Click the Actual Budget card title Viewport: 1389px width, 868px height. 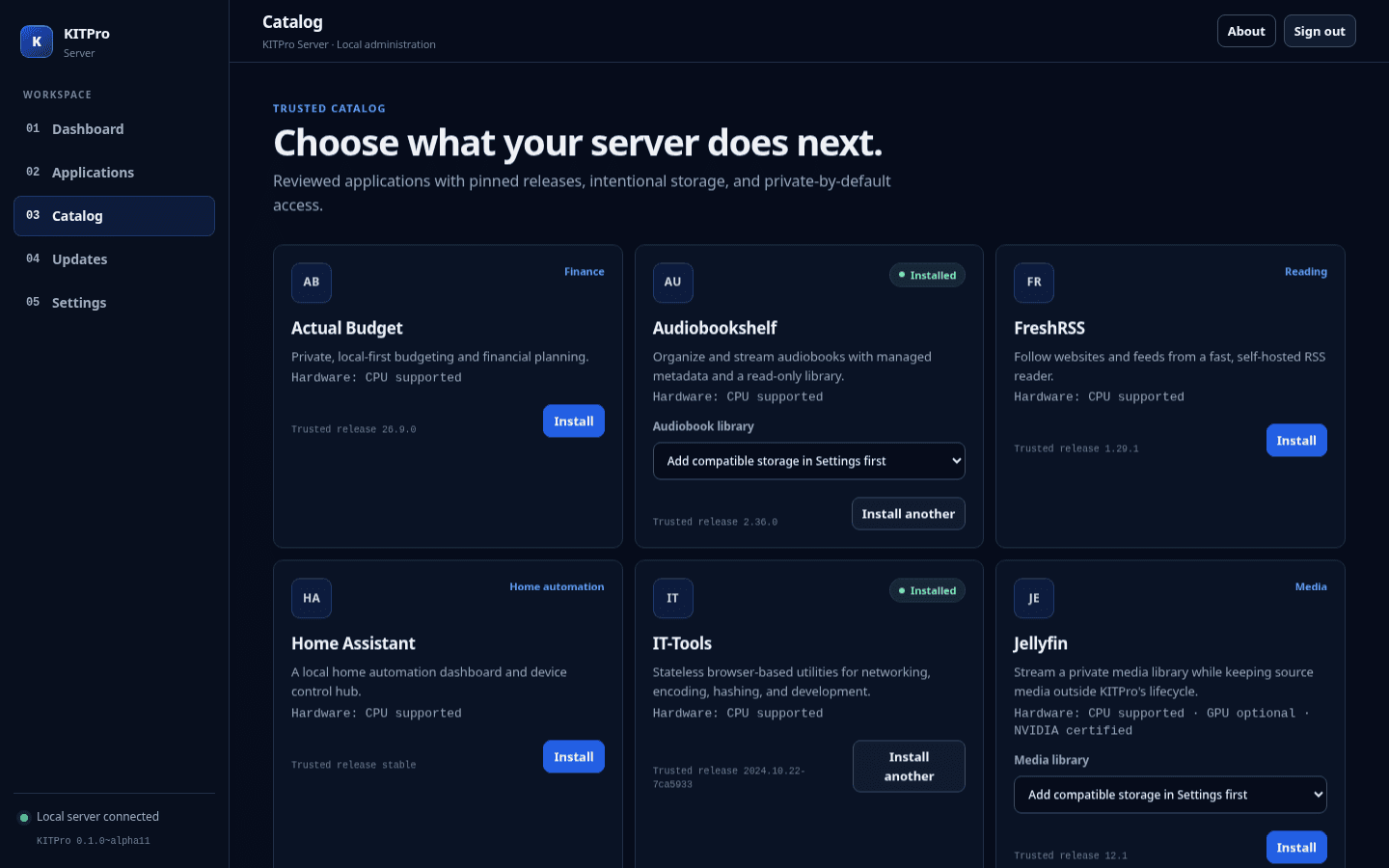pyautogui.click(x=347, y=328)
